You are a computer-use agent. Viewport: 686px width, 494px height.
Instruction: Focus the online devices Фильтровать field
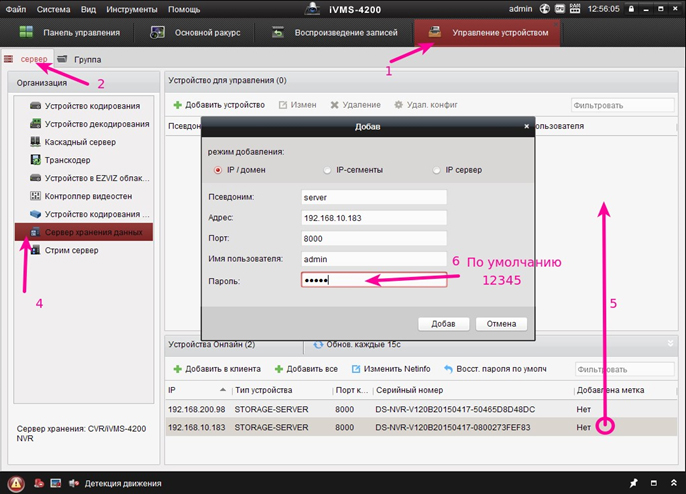624,369
